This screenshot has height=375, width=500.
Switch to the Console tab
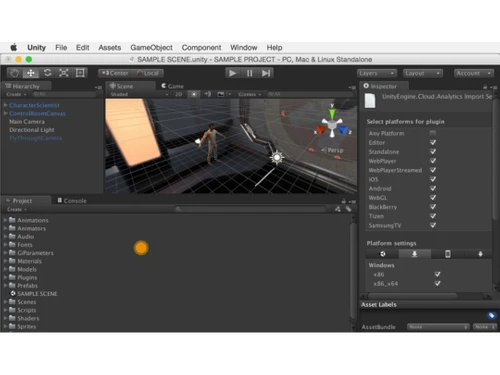coord(72,201)
